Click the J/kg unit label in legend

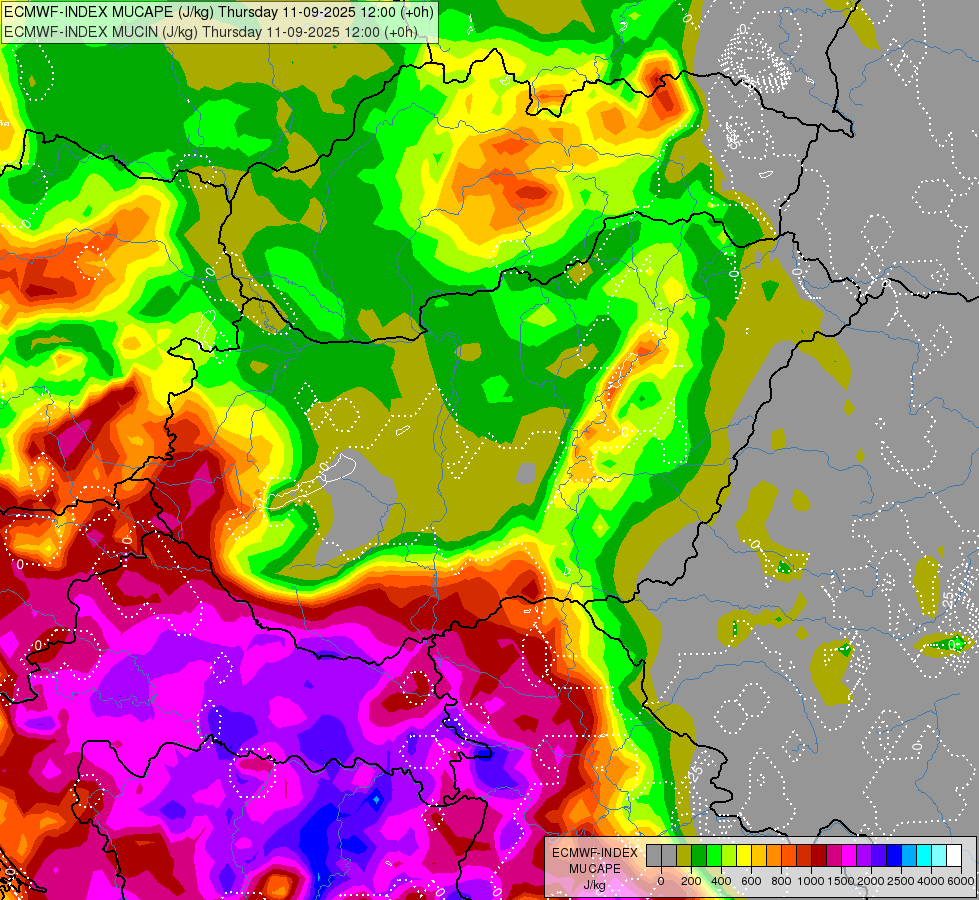pyautogui.click(x=595, y=886)
